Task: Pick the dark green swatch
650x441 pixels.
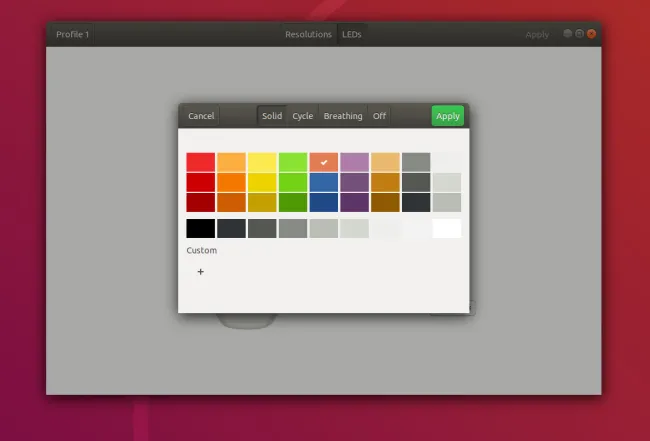Action: 293,202
